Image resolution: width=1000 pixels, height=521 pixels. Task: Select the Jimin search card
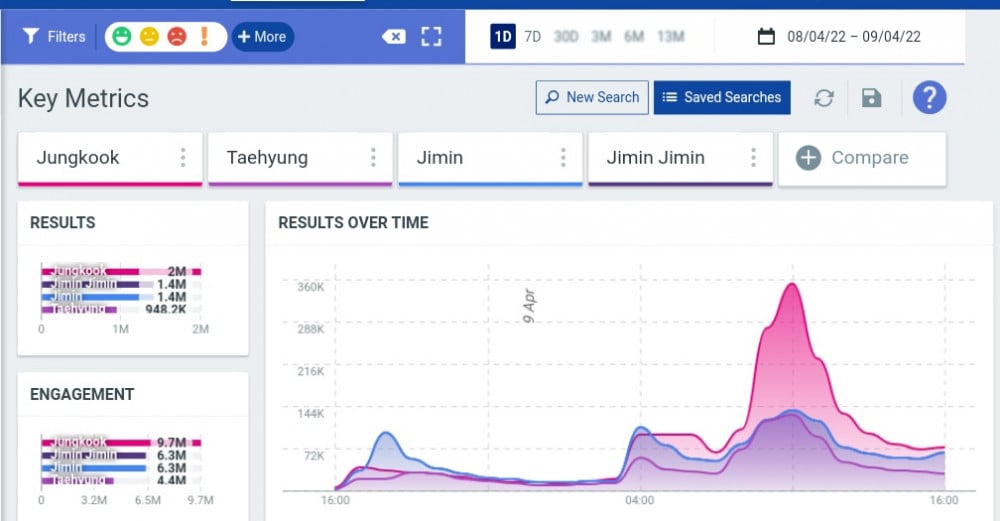(x=490, y=158)
